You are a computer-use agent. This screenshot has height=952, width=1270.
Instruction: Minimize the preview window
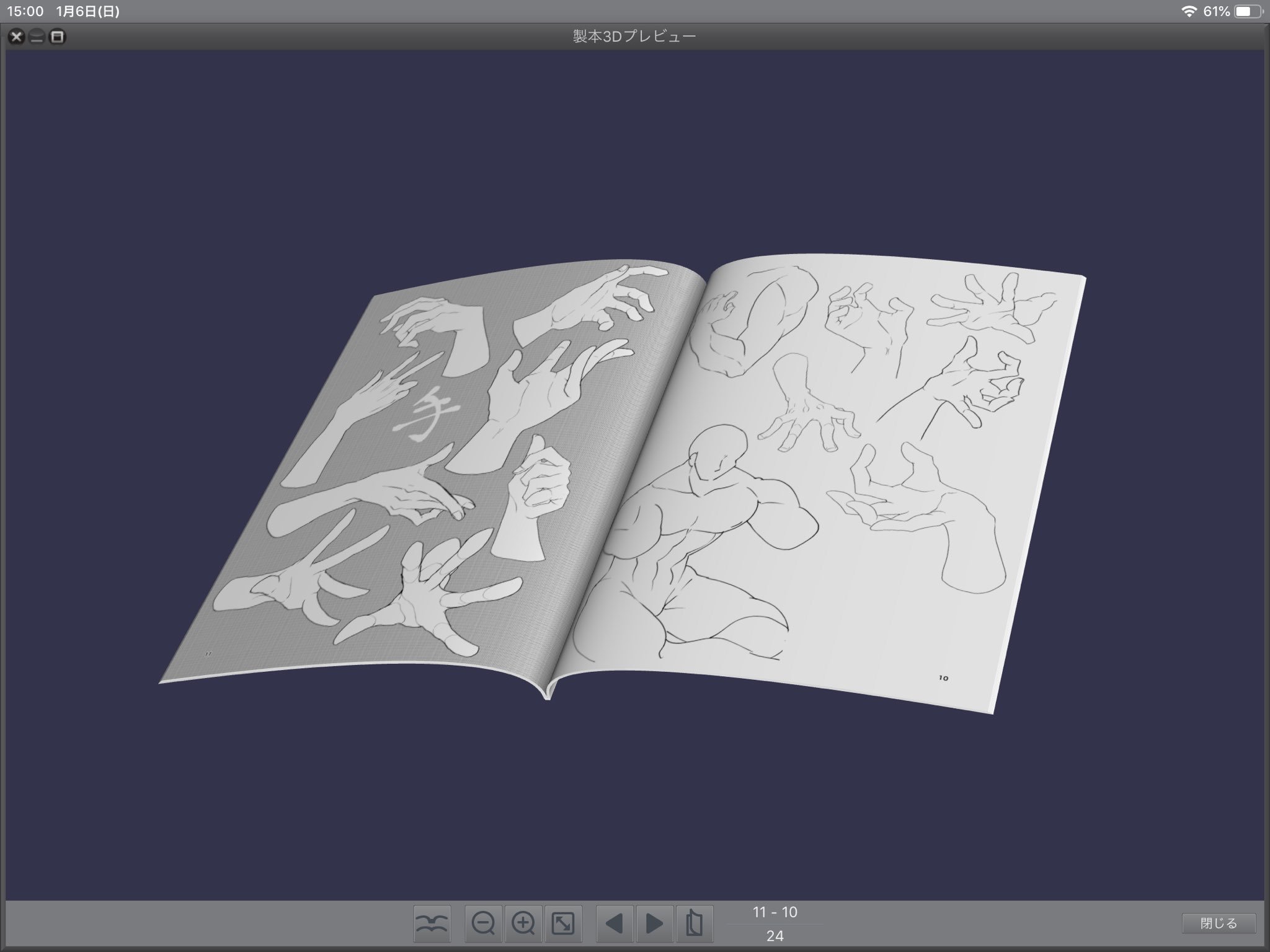(x=36, y=37)
